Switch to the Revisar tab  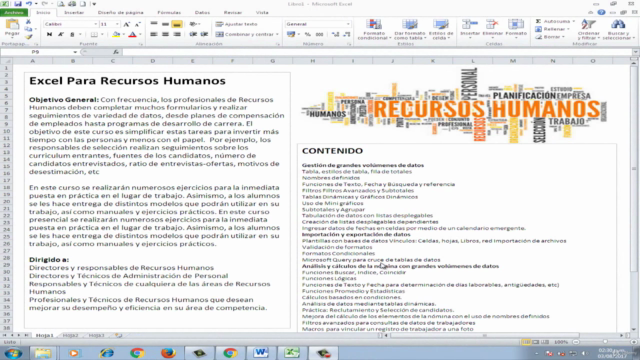pyautogui.click(x=233, y=13)
